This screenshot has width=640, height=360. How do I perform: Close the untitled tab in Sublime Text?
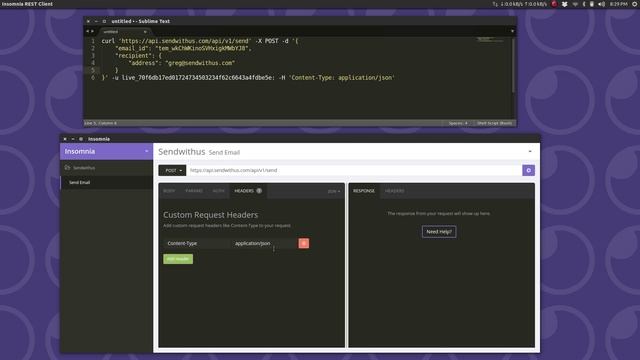(x=145, y=32)
